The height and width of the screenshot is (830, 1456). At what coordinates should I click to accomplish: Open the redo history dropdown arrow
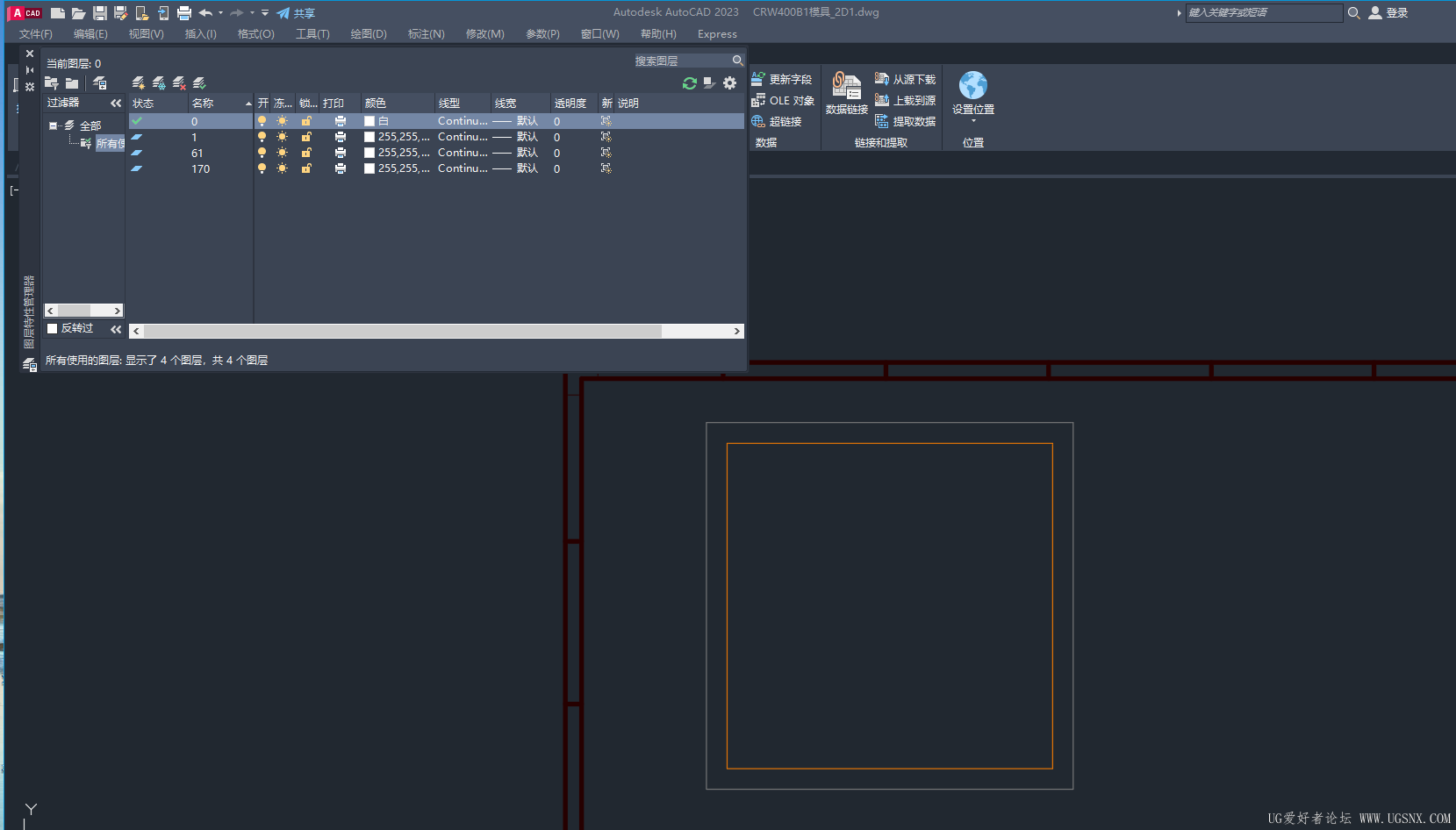252,13
